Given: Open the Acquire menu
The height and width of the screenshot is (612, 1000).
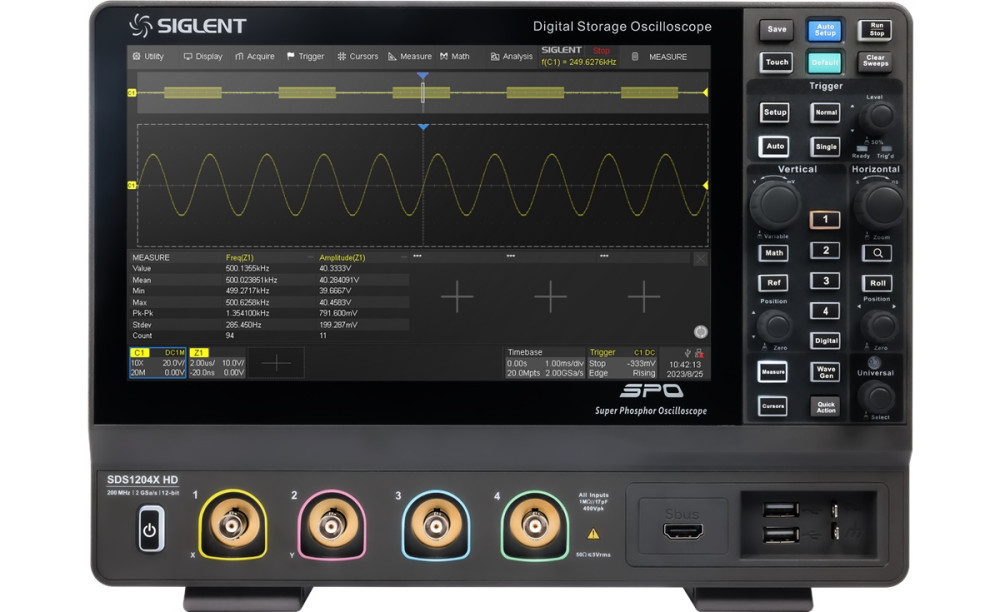Looking at the screenshot, I should click(254, 56).
